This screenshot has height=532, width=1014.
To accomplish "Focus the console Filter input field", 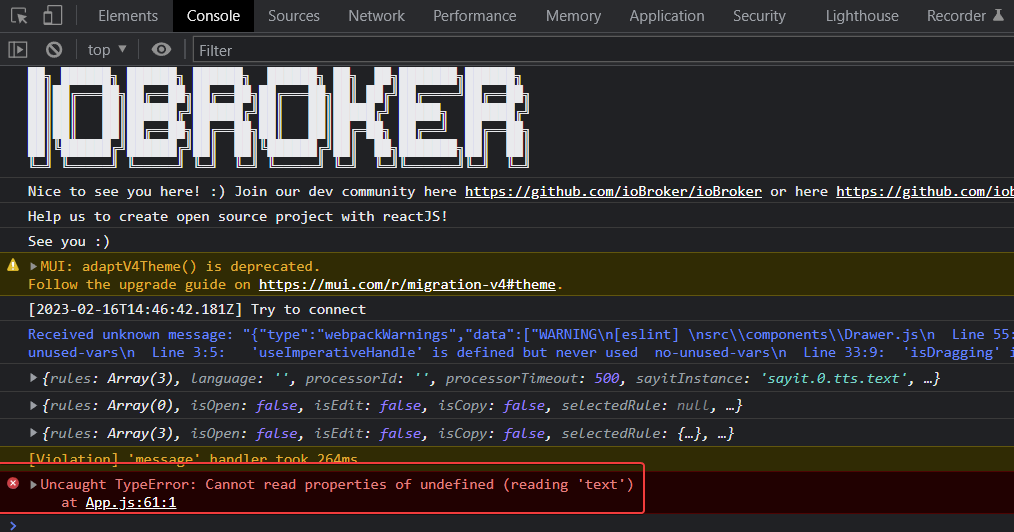I will [603, 50].
